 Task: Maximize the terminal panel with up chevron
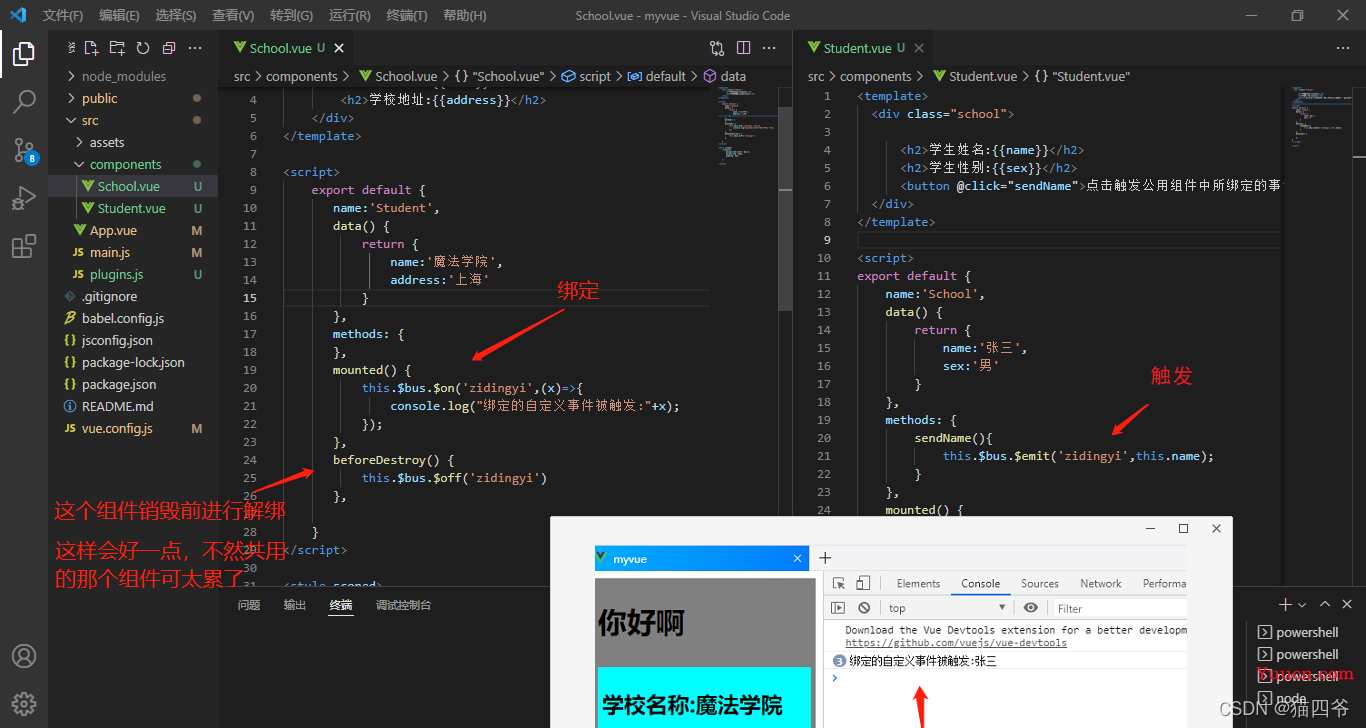pos(1325,605)
